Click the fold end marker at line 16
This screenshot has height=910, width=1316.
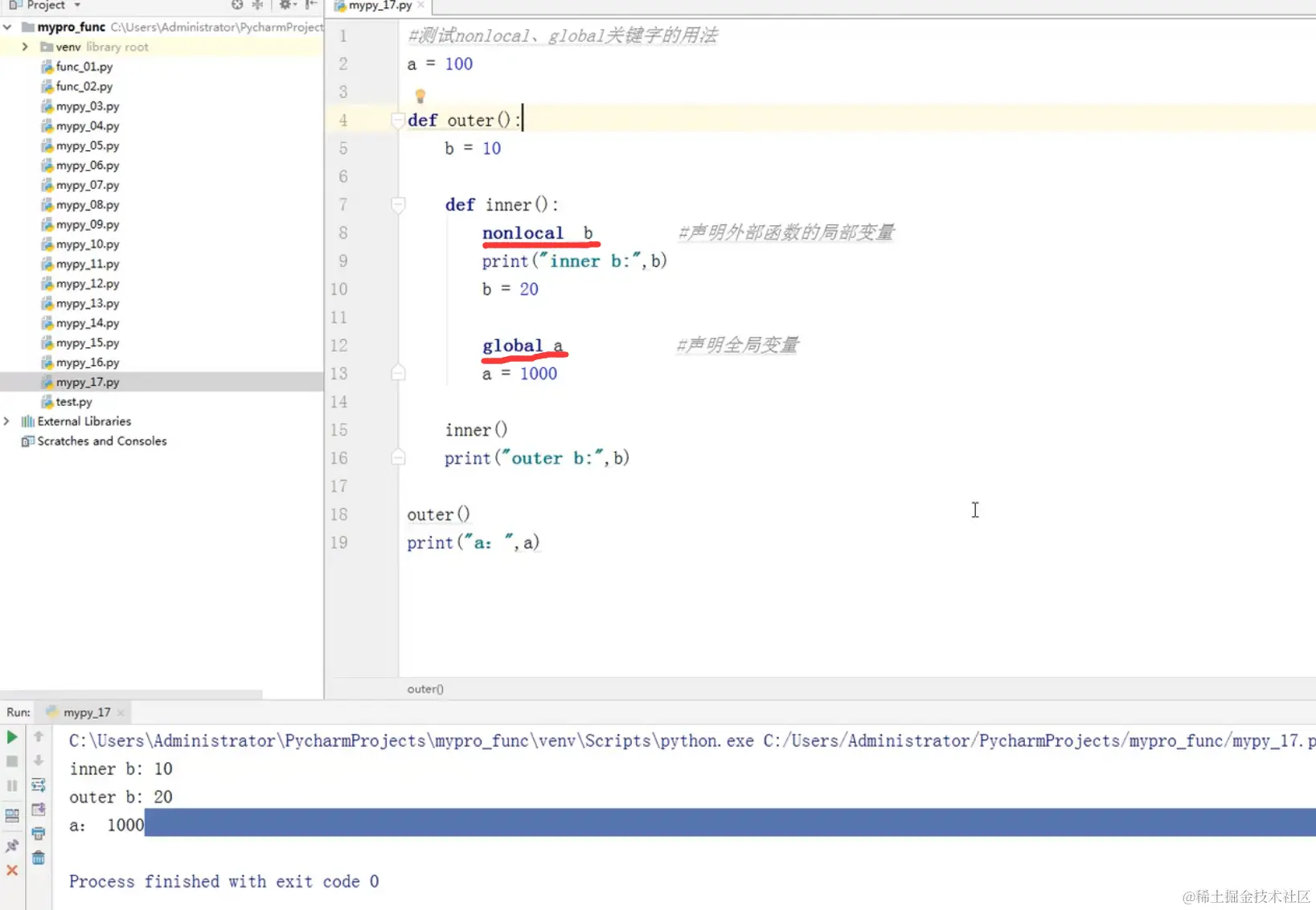(397, 458)
